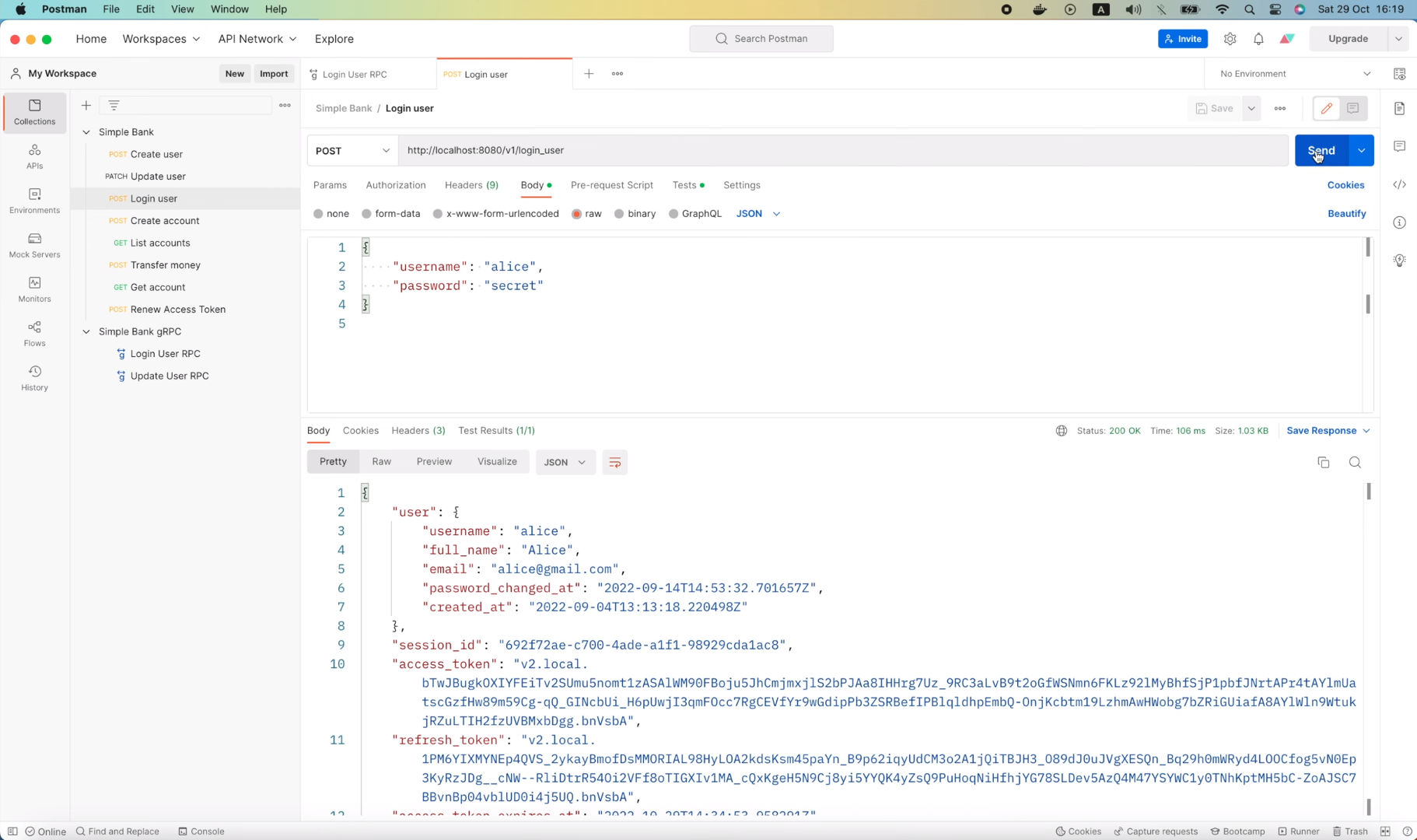
Task: Click the Search Postman field
Action: click(761, 39)
